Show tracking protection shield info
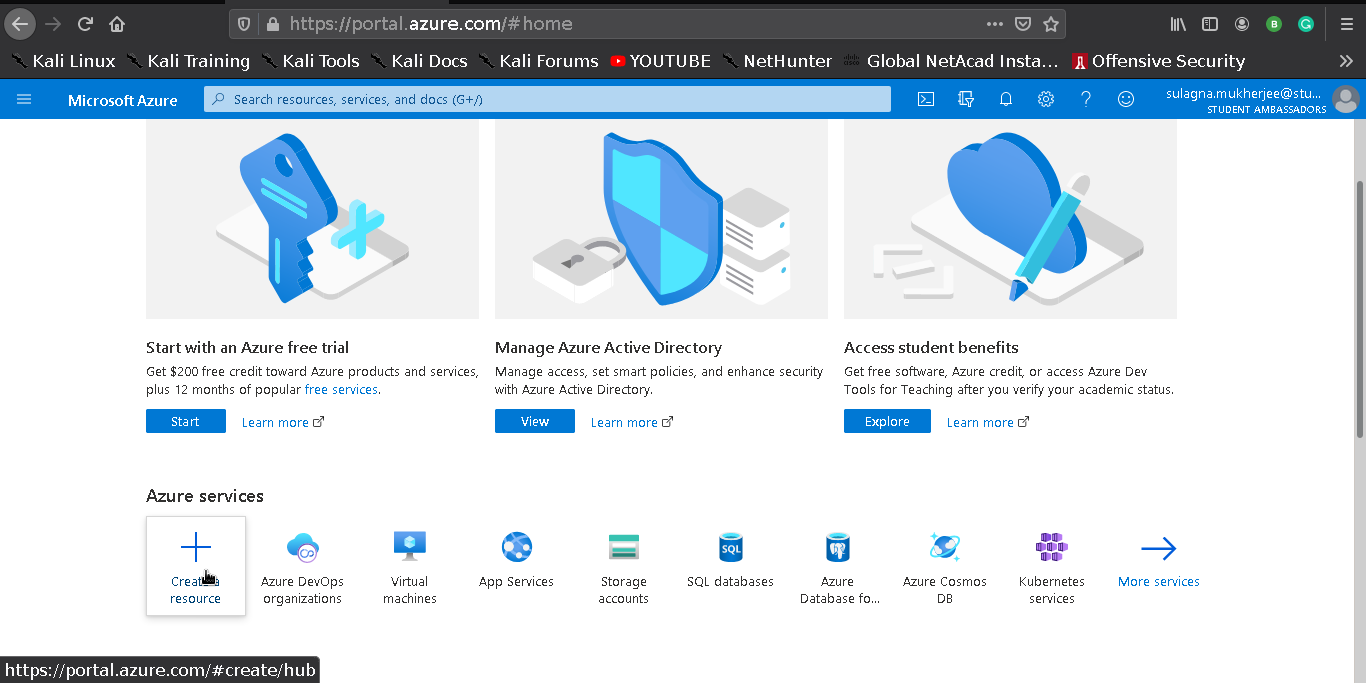Screen dimensions: 1366x683 point(245,24)
